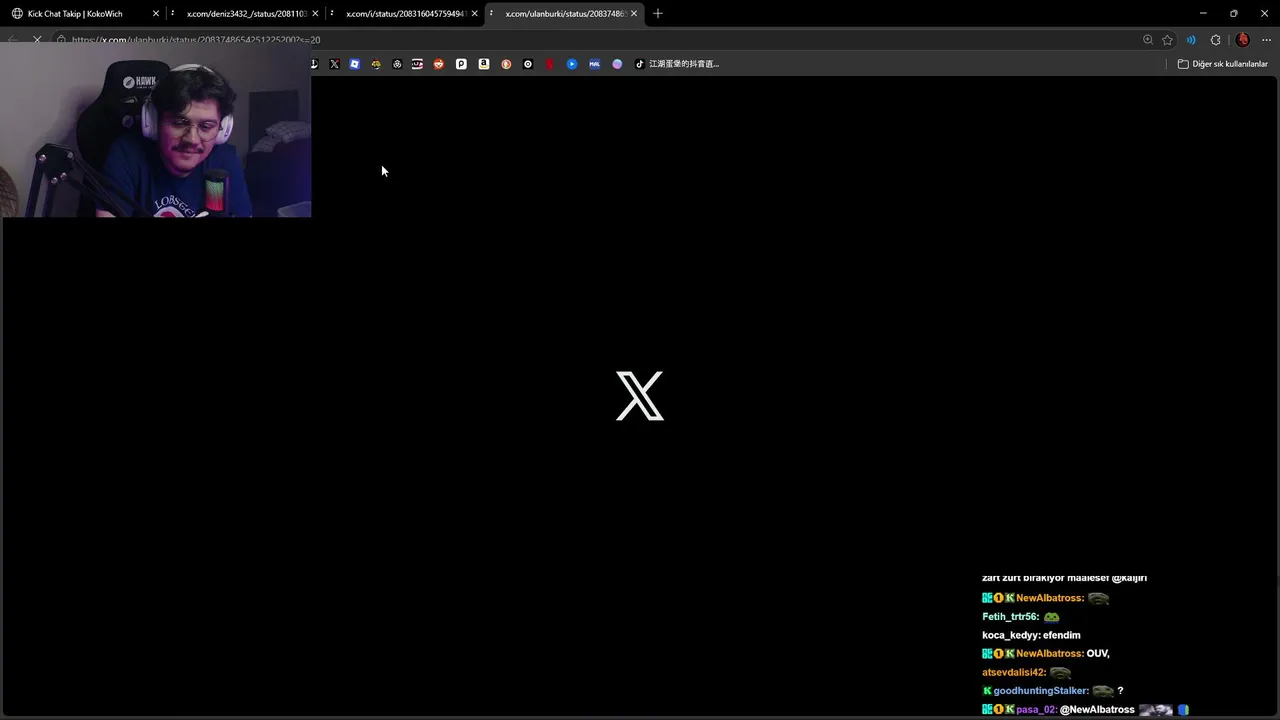Select the x.com/ulanburki status tab
Image resolution: width=1280 pixels, height=720 pixels.
pyautogui.click(x=565, y=14)
